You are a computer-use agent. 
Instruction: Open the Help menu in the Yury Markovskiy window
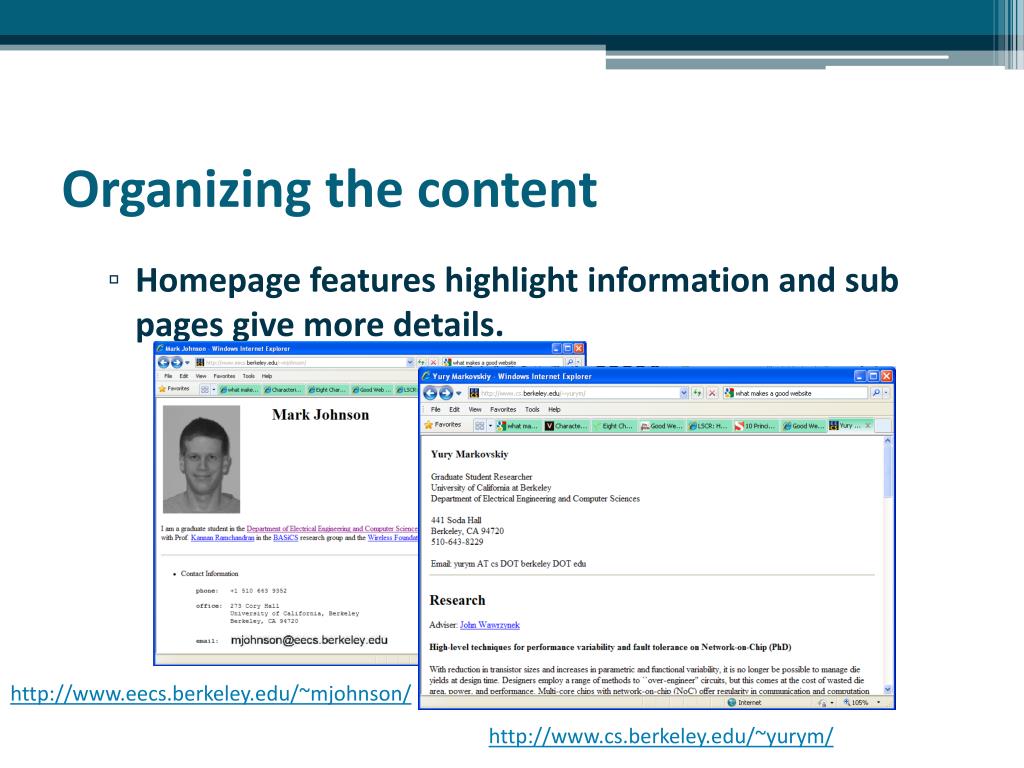554,409
